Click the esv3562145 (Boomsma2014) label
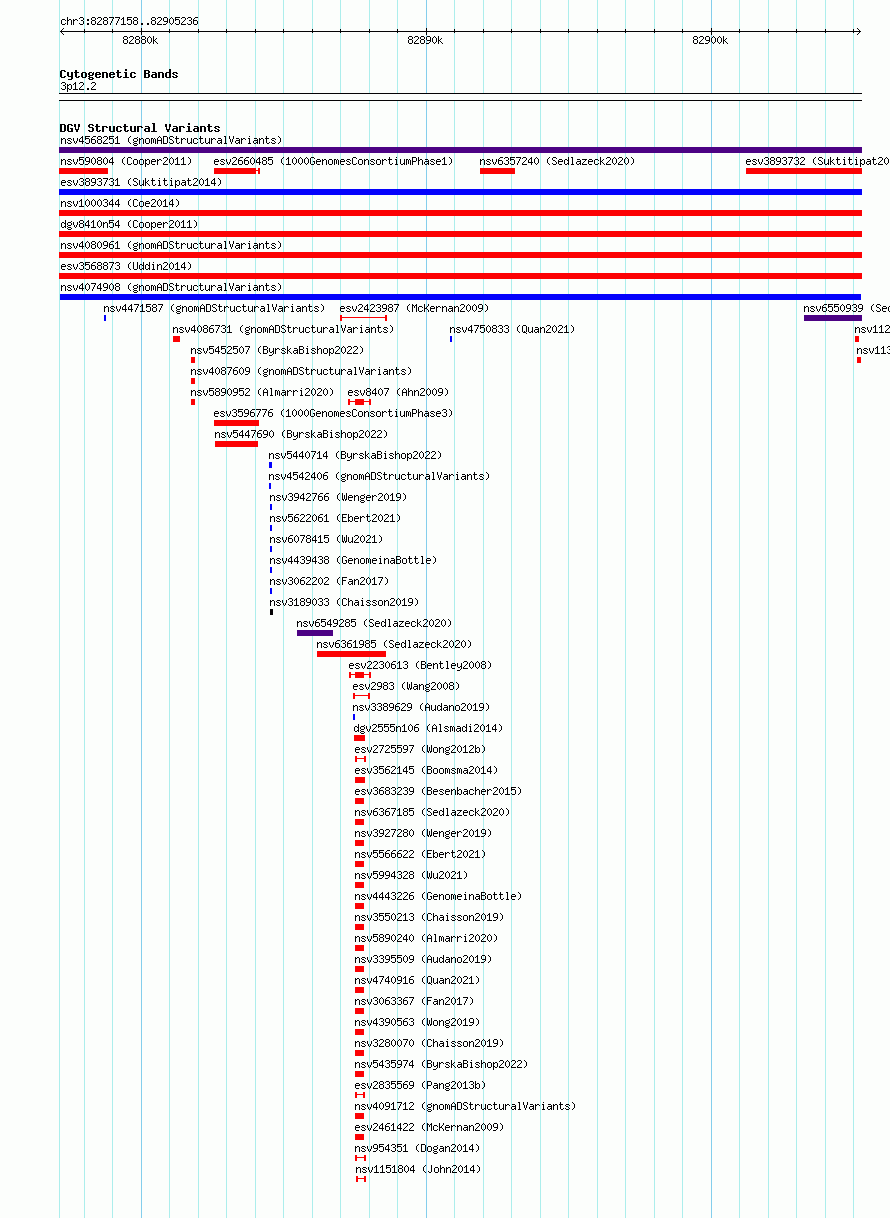Viewport: 890px width, 1218px height. point(426,770)
